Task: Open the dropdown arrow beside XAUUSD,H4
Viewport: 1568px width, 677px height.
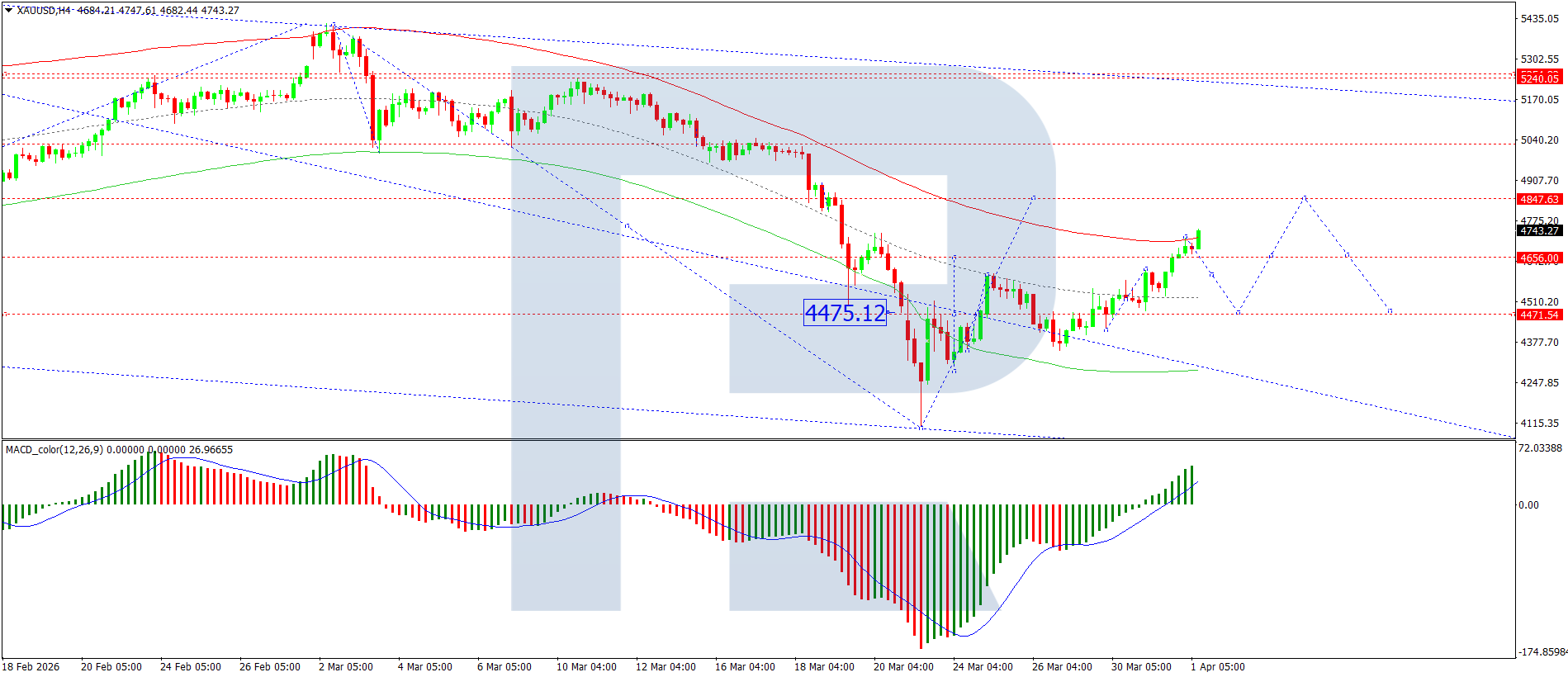Action: (x=9, y=10)
